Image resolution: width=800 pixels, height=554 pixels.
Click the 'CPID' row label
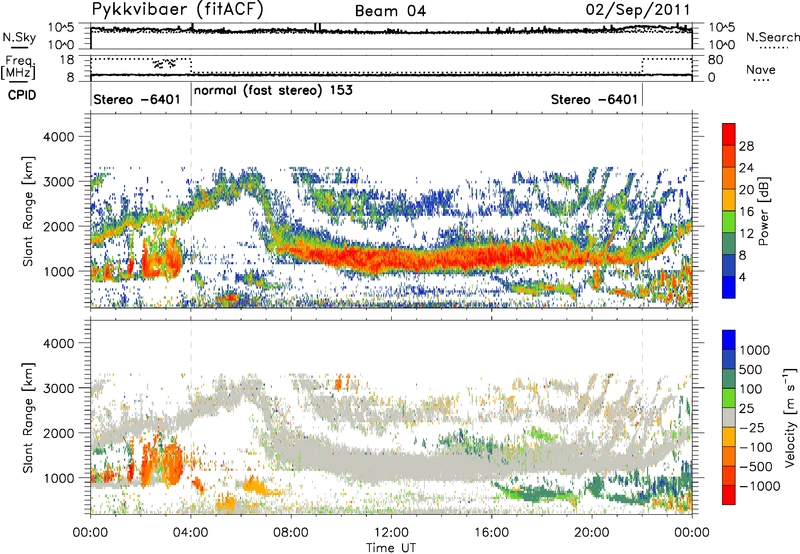pyautogui.click(x=22, y=95)
